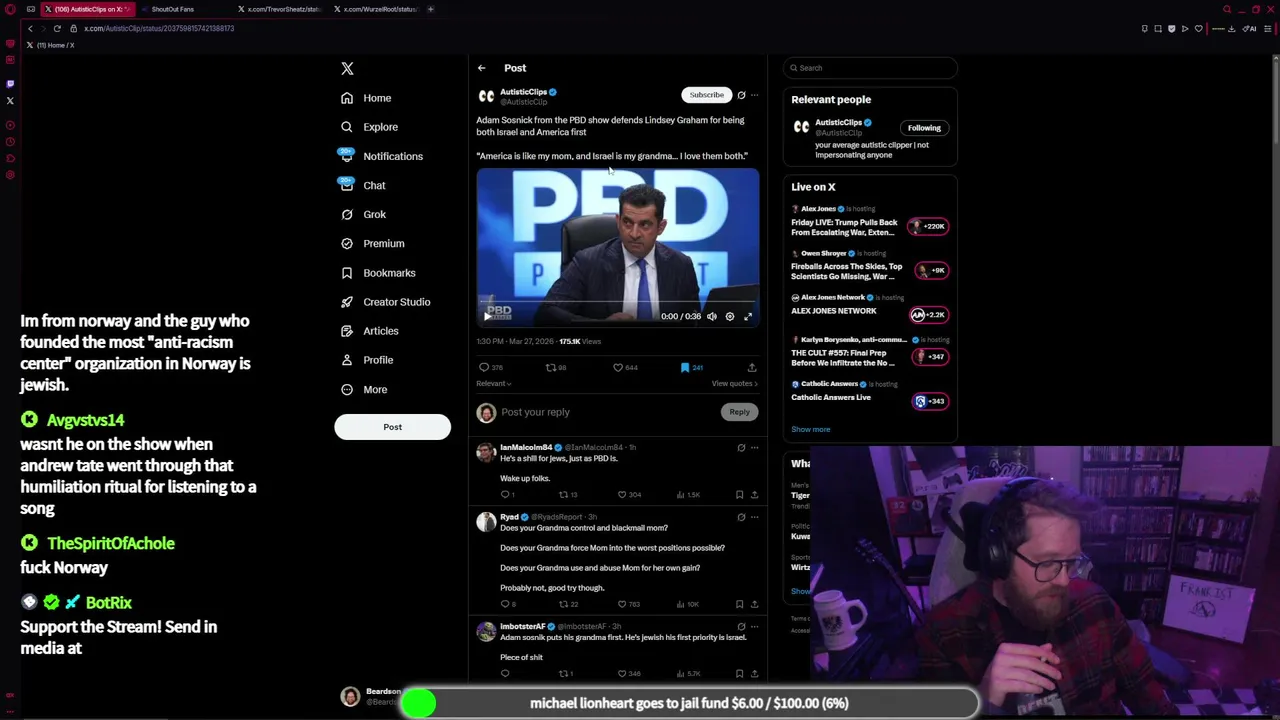Screen dimensions: 1280x720
Task: Like the main post
Action: (x=625, y=367)
